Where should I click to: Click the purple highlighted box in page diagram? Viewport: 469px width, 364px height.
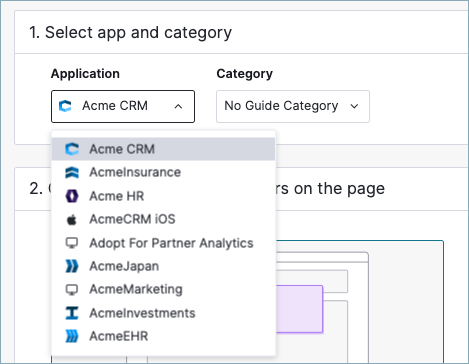click(299, 309)
